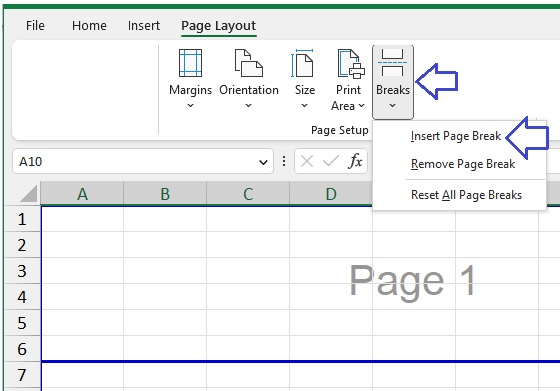This screenshot has width=560, height=391.
Task: Select the row 6 header
Action: (x=22, y=349)
